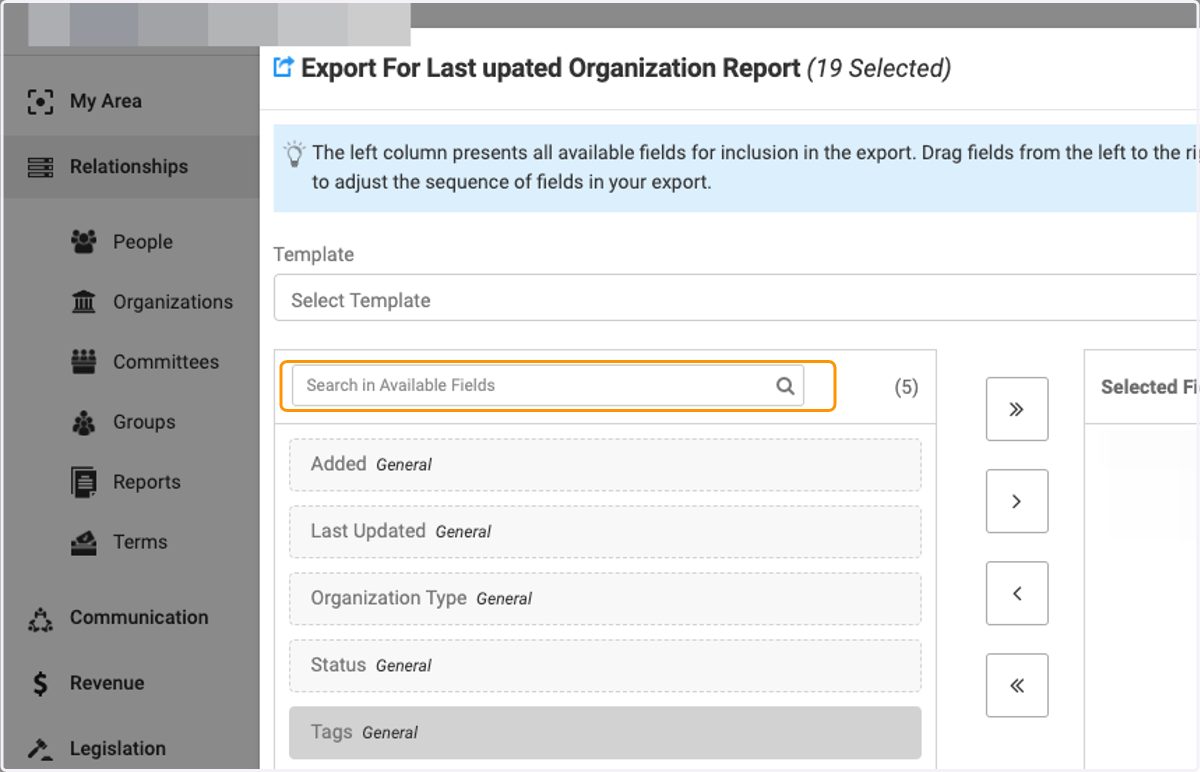Move all fields right with double-chevron button
Image resolution: width=1200 pixels, height=772 pixels.
click(1017, 409)
